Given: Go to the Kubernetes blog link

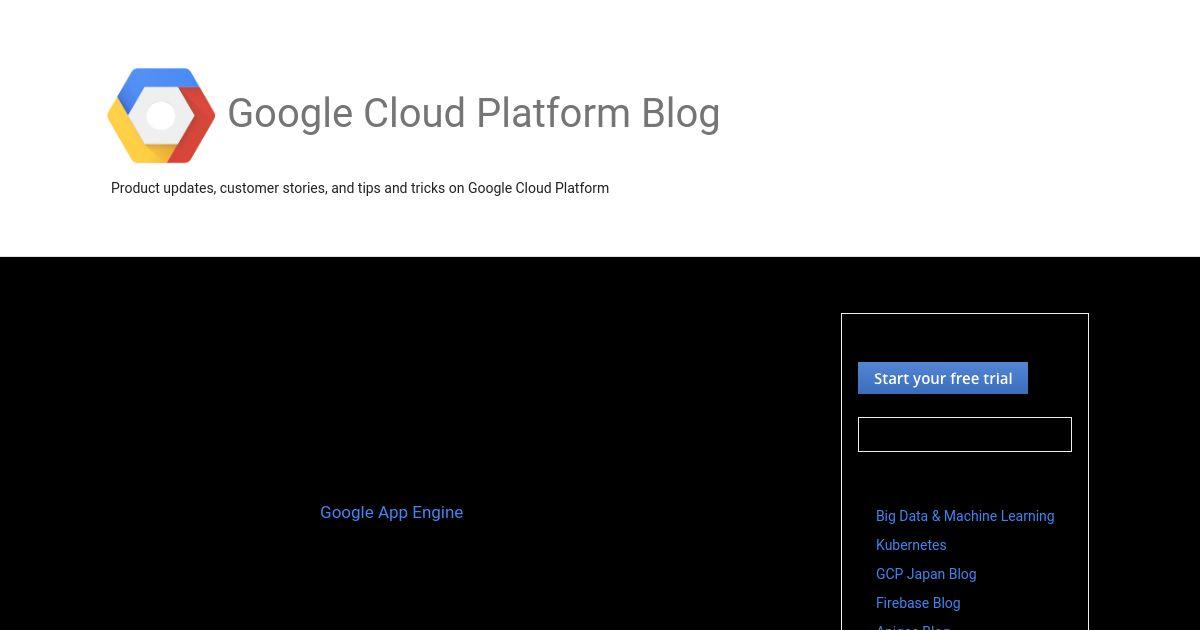Looking at the screenshot, I should (x=911, y=545).
